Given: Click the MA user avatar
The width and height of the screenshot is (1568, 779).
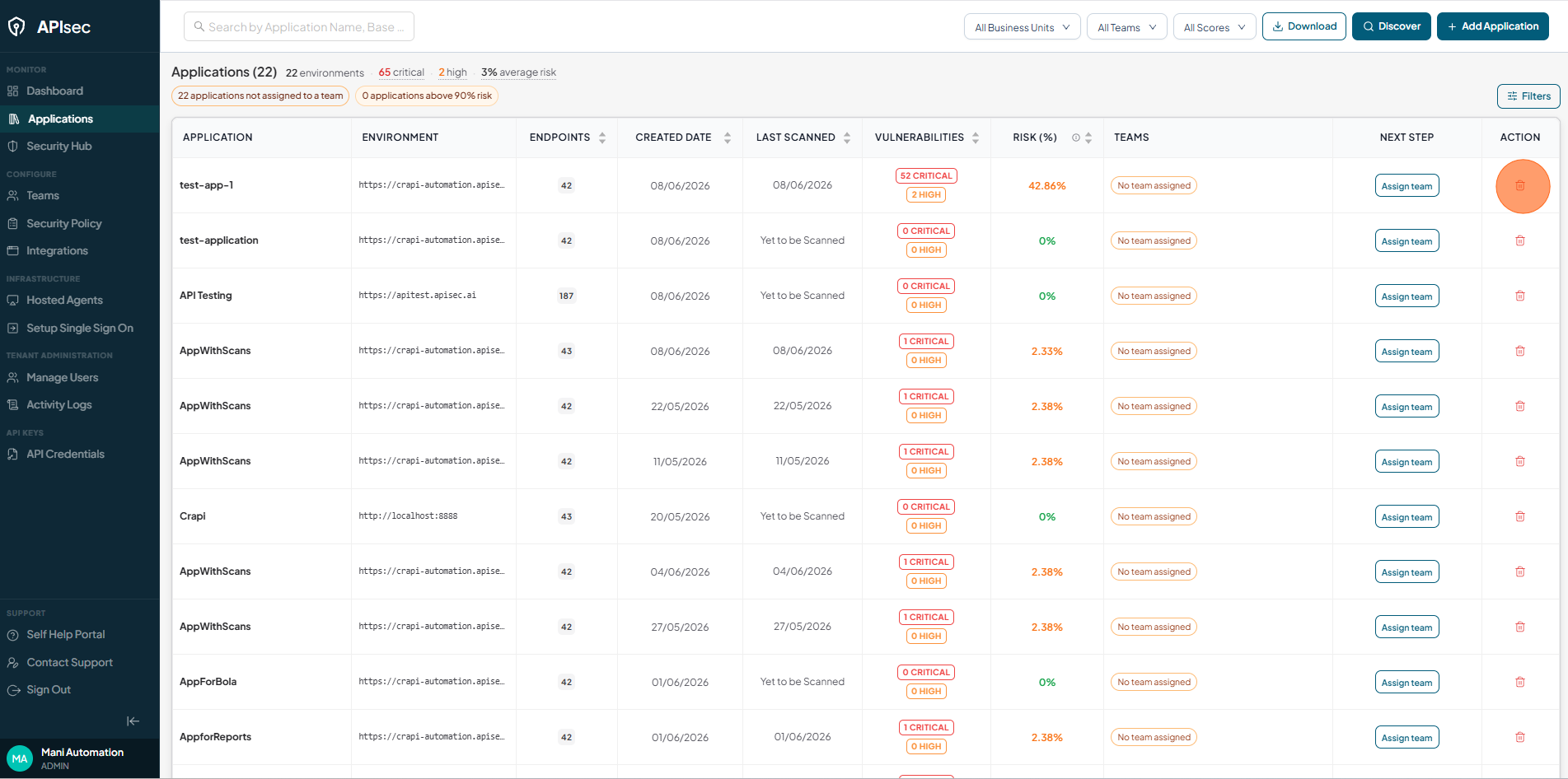Looking at the screenshot, I should (x=20, y=758).
